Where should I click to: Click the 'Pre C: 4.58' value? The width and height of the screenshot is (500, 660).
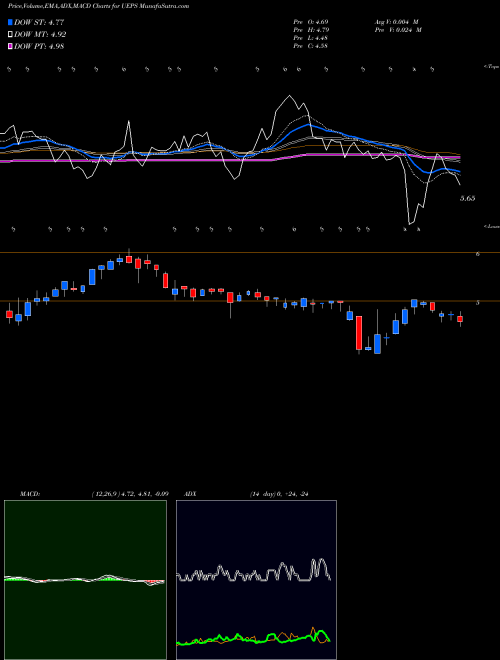(x=311, y=46)
